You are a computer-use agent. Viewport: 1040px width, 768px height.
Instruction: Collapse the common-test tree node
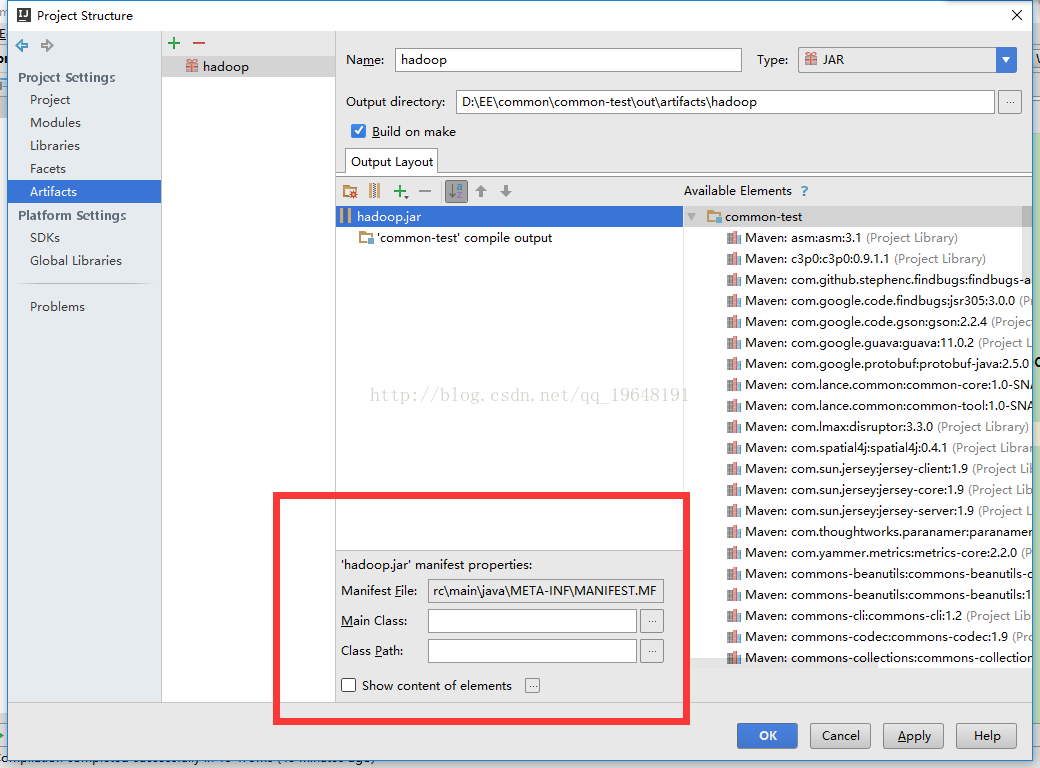[x=692, y=217]
